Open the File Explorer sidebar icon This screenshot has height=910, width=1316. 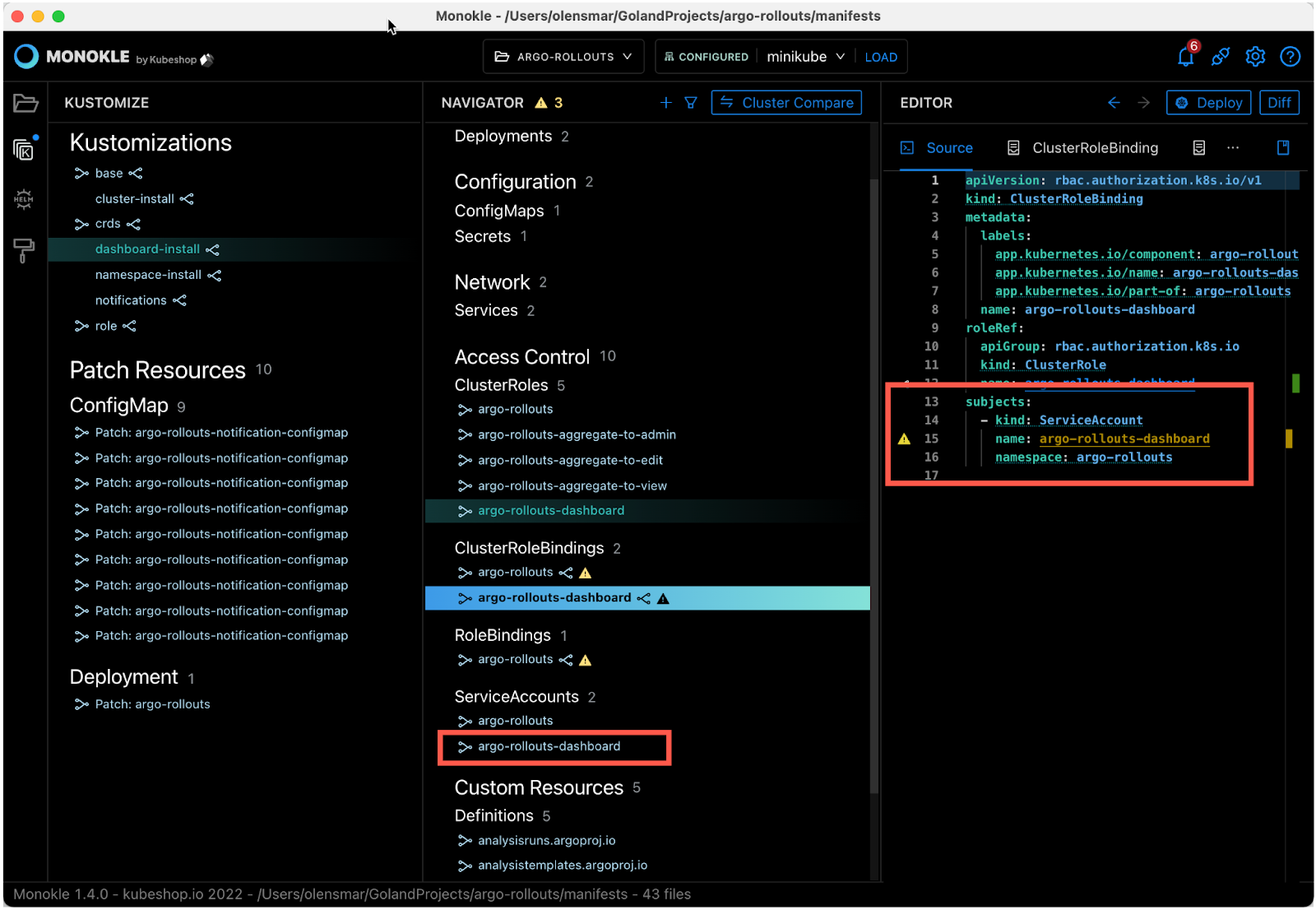tap(25, 103)
